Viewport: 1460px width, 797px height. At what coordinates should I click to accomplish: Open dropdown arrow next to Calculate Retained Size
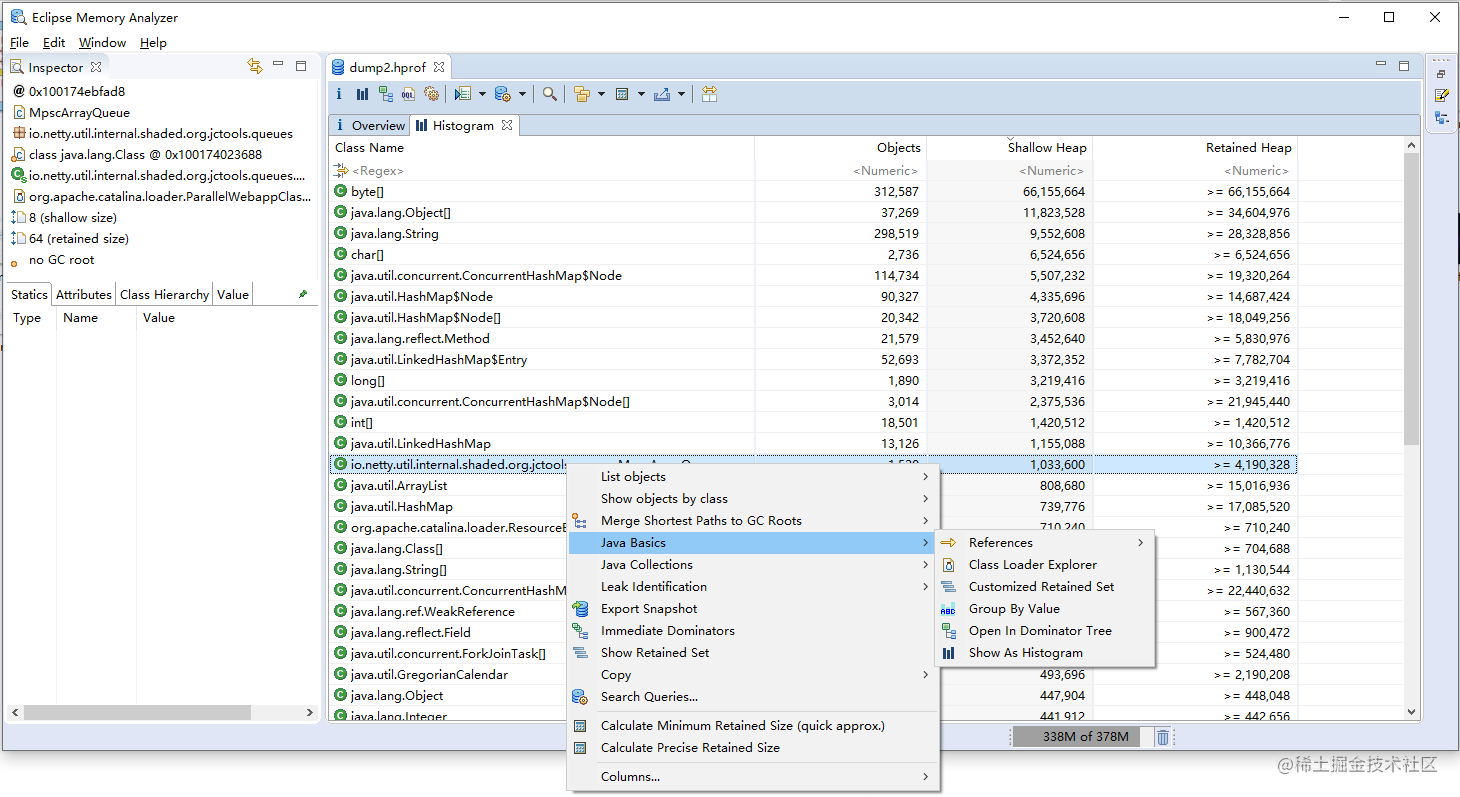coord(641,95)
